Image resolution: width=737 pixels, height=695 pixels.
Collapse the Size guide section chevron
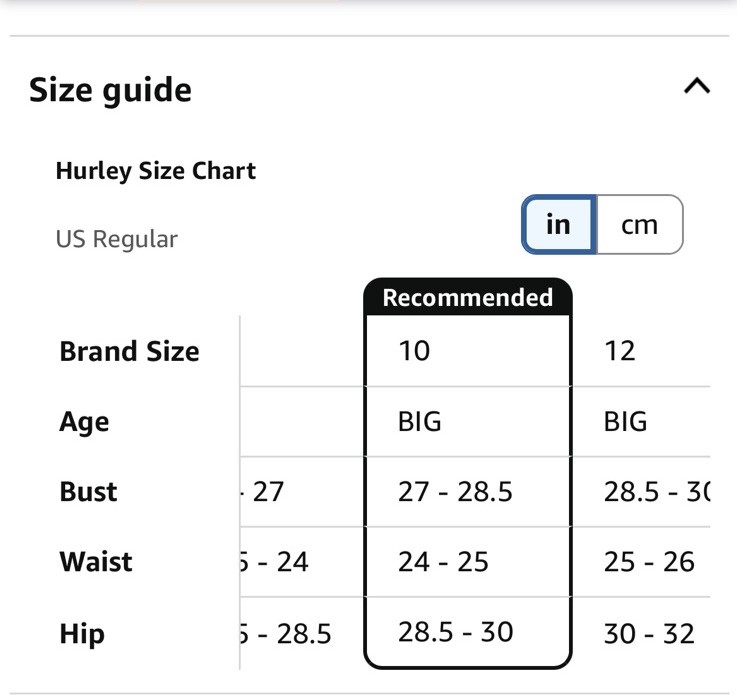[697, 86]
